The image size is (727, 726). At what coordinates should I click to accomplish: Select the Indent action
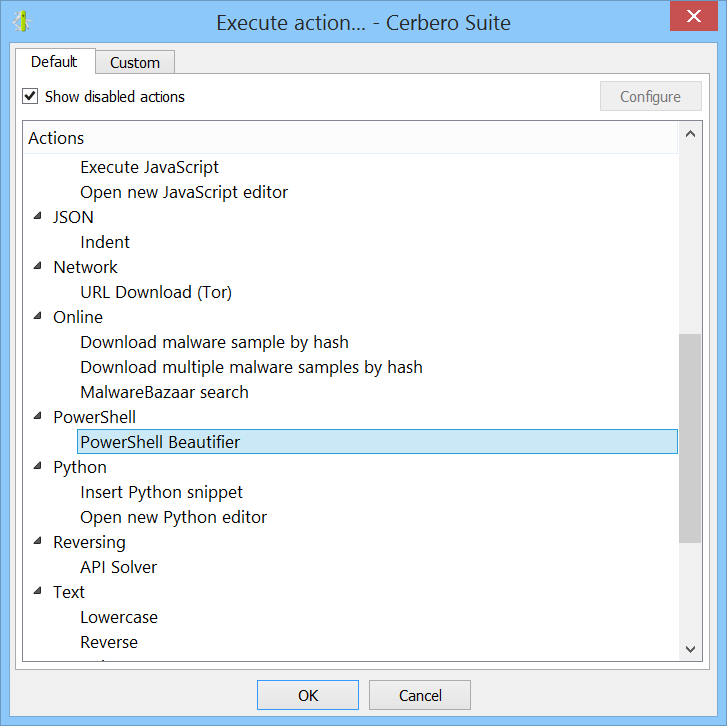(x=105, y=242)
